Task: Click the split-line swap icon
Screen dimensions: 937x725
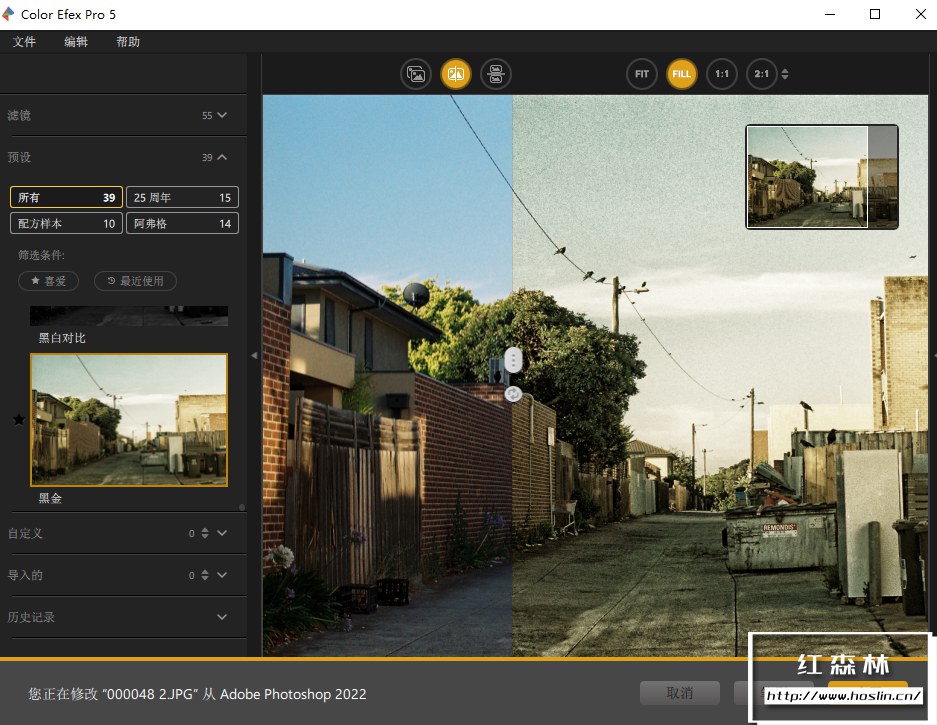Action: tap(513, 394)
